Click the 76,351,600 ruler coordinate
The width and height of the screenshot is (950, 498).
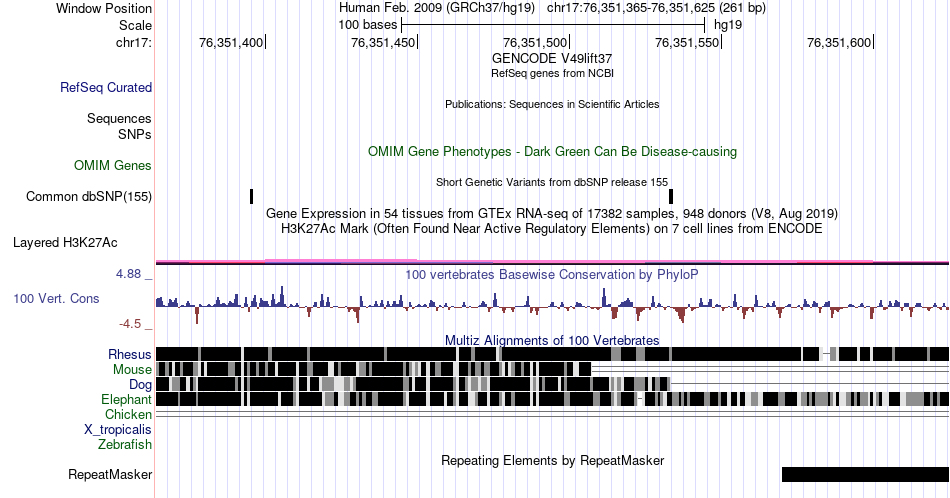click(839, 42)
